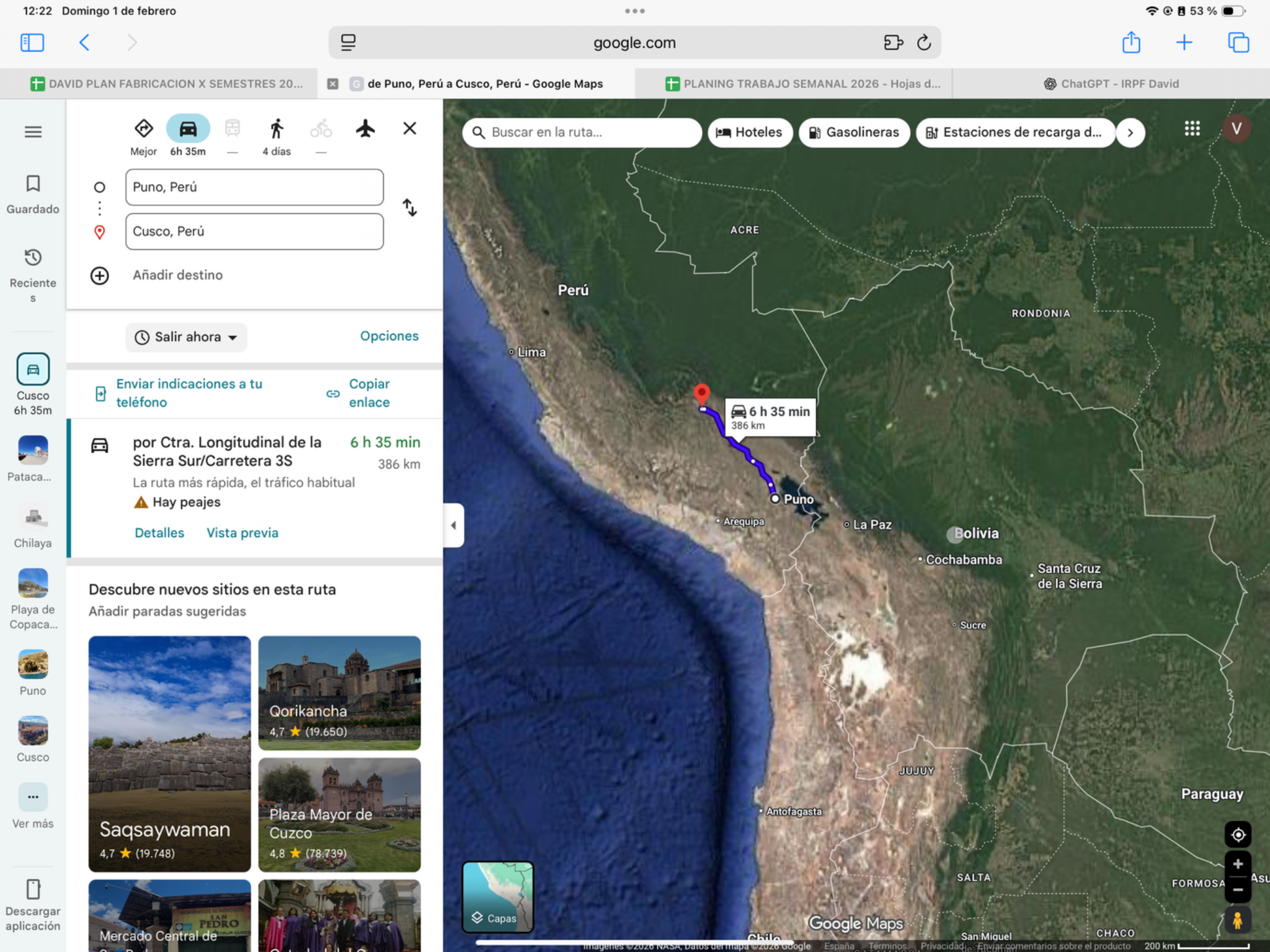This screenshot has width=1270, height=952.
Task: Open the Capas layers selector
Action: 498,897
